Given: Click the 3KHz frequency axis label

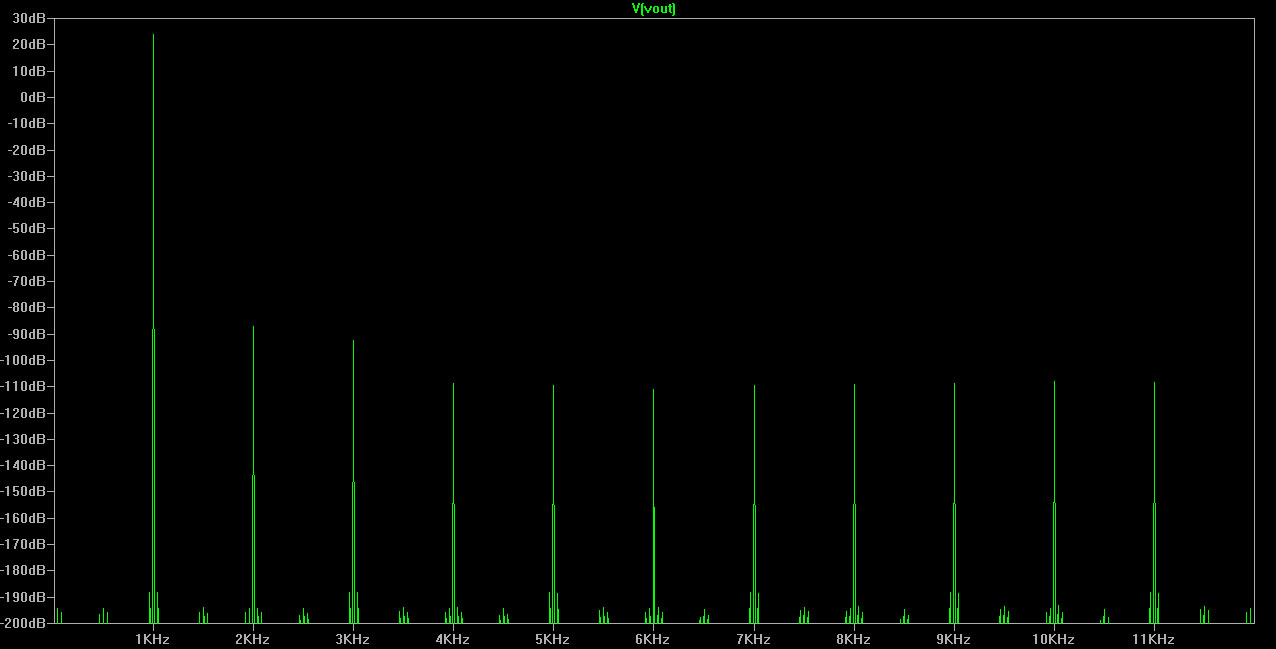Looking at the screenshot, I should click(353, 639).
